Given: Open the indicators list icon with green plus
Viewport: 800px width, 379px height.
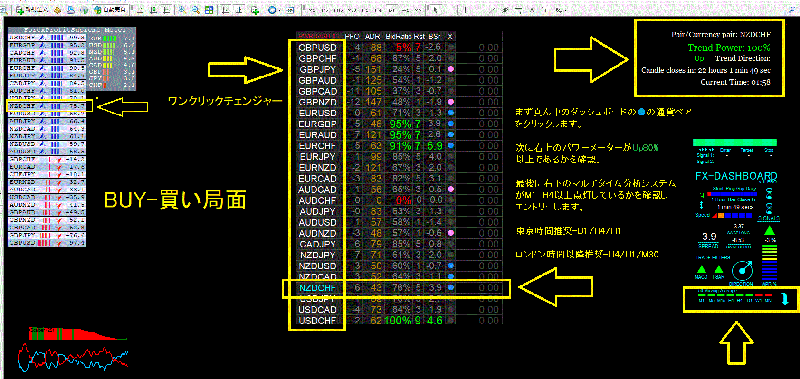Looking at the screenshot, I should pos(255,10).
